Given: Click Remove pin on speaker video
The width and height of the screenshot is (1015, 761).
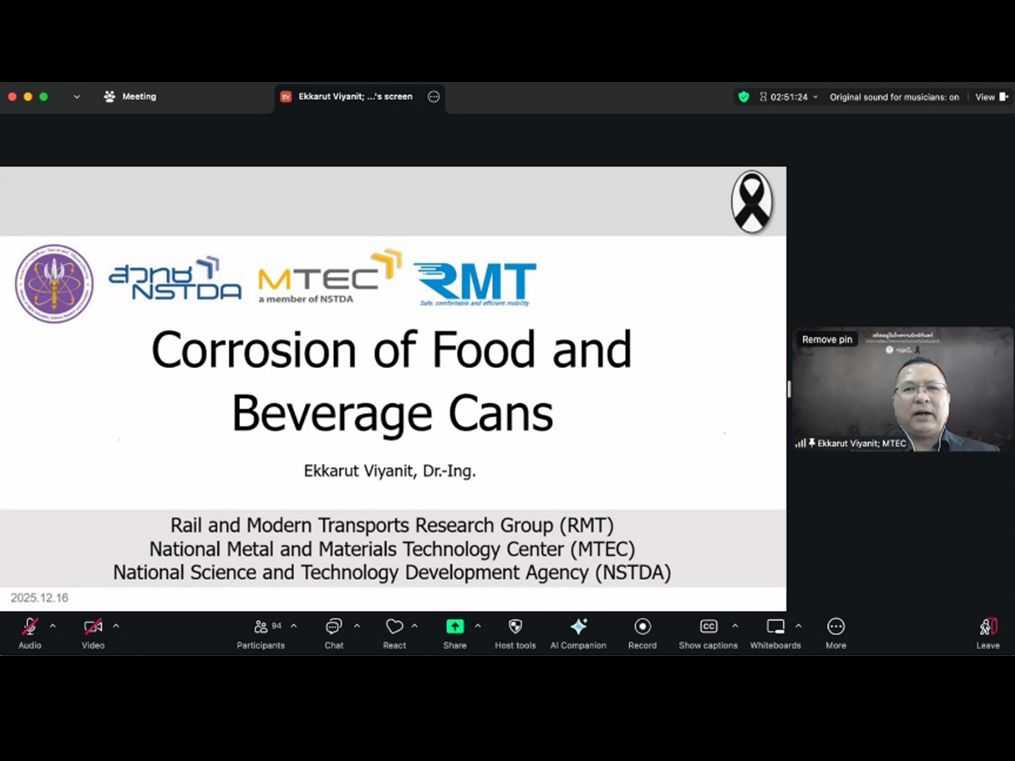Looking at the screenshot, I should pos(827,340).
